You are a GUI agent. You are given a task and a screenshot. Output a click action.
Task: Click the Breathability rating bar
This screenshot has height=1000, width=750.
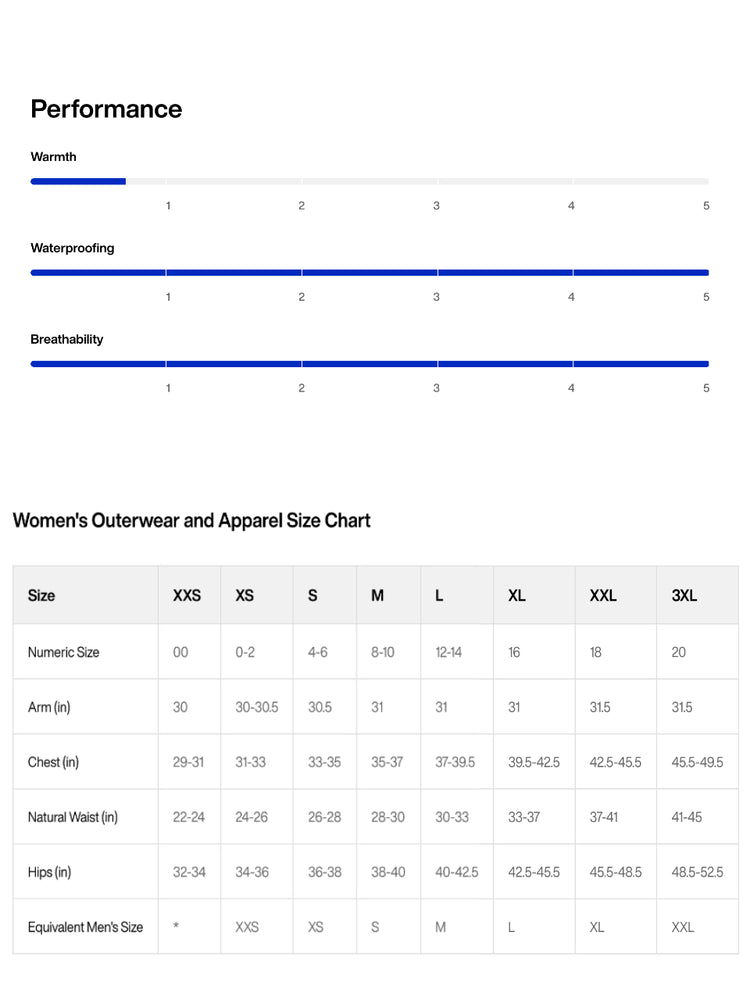point(369,364)
